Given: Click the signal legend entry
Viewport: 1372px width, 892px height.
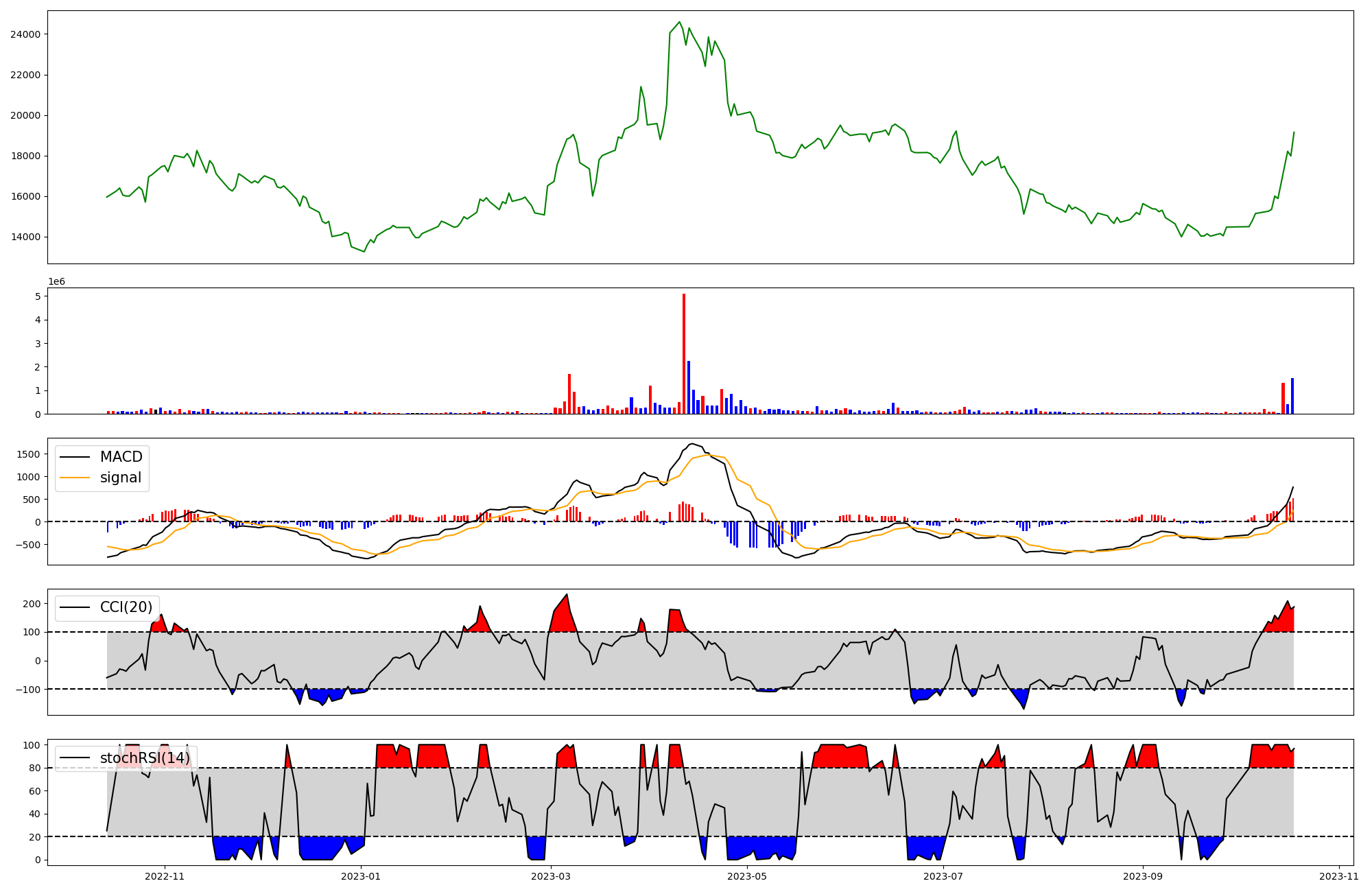Looking at the screenshot, I should [120, 478].
